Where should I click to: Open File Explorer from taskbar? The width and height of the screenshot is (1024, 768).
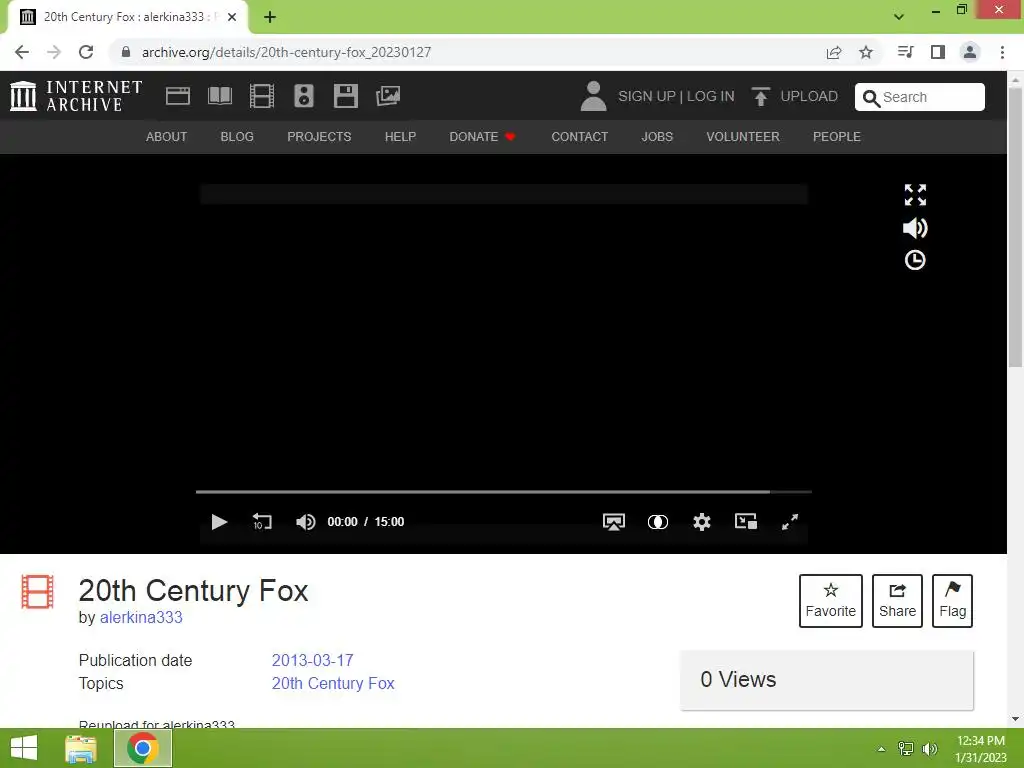pos(81,748)
